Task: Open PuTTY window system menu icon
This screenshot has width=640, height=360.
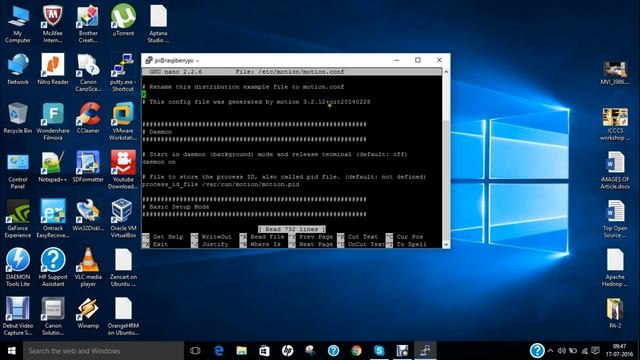Action: 149,60
